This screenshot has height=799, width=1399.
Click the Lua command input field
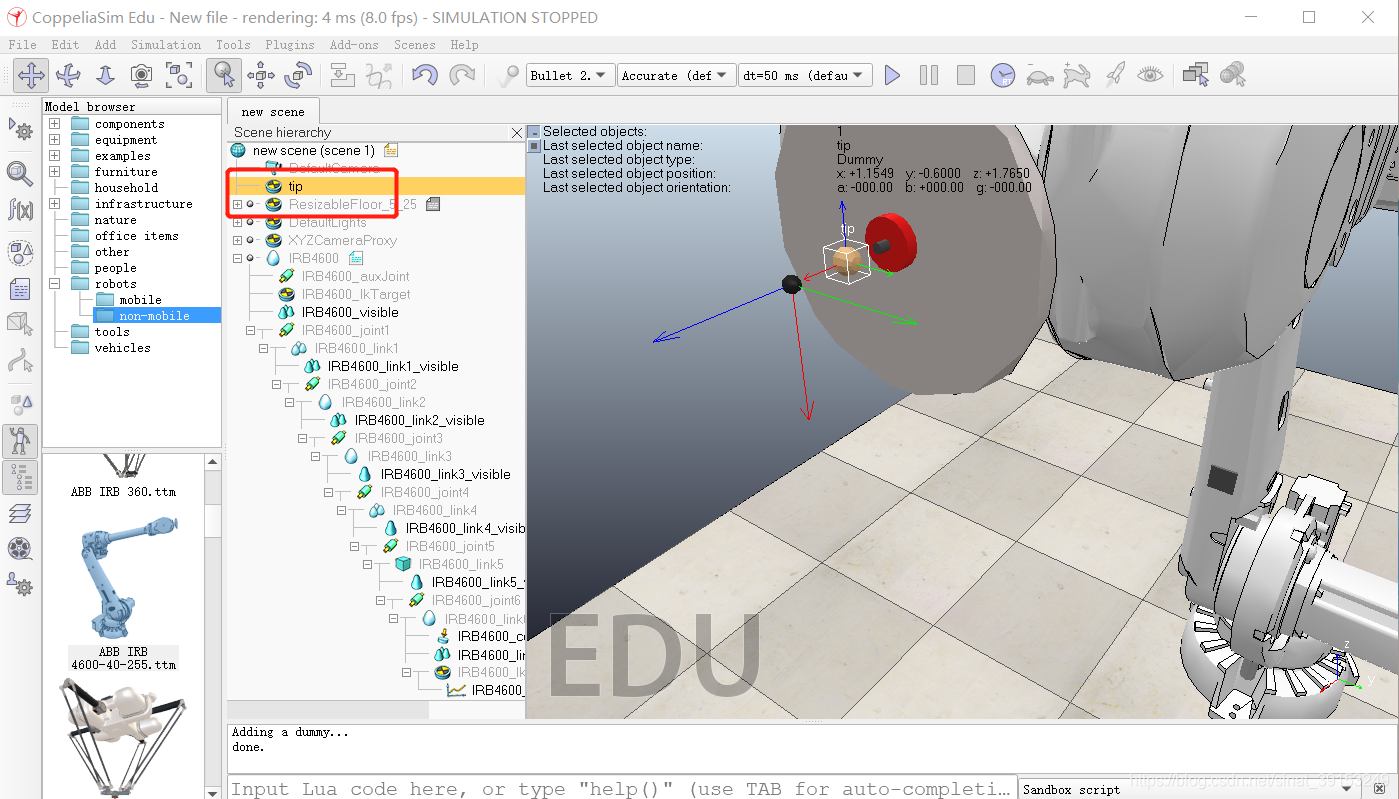[x=622, y=788]
